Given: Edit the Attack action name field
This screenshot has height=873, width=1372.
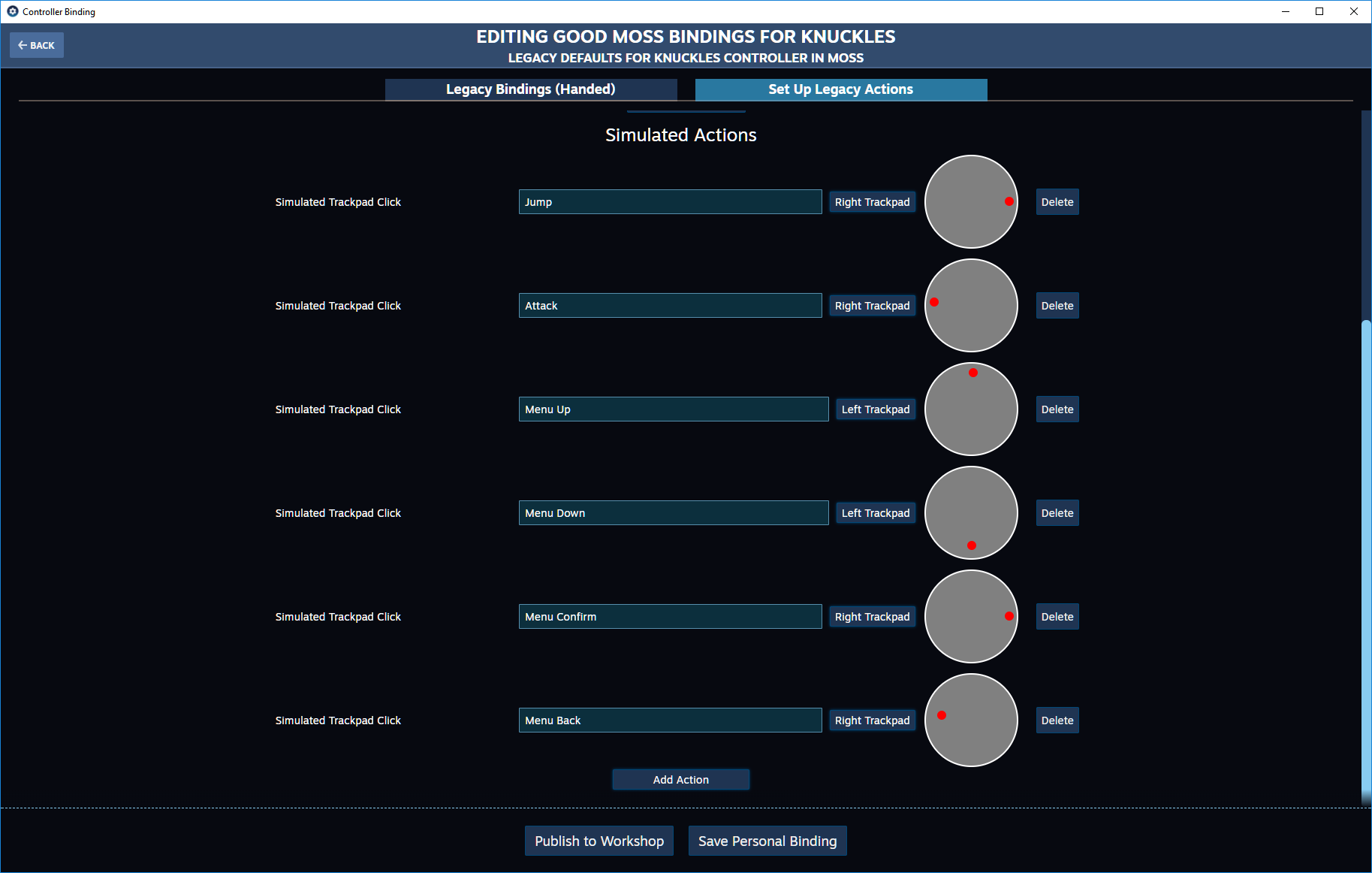Looking at the screenshot, I should pos(670,306).
